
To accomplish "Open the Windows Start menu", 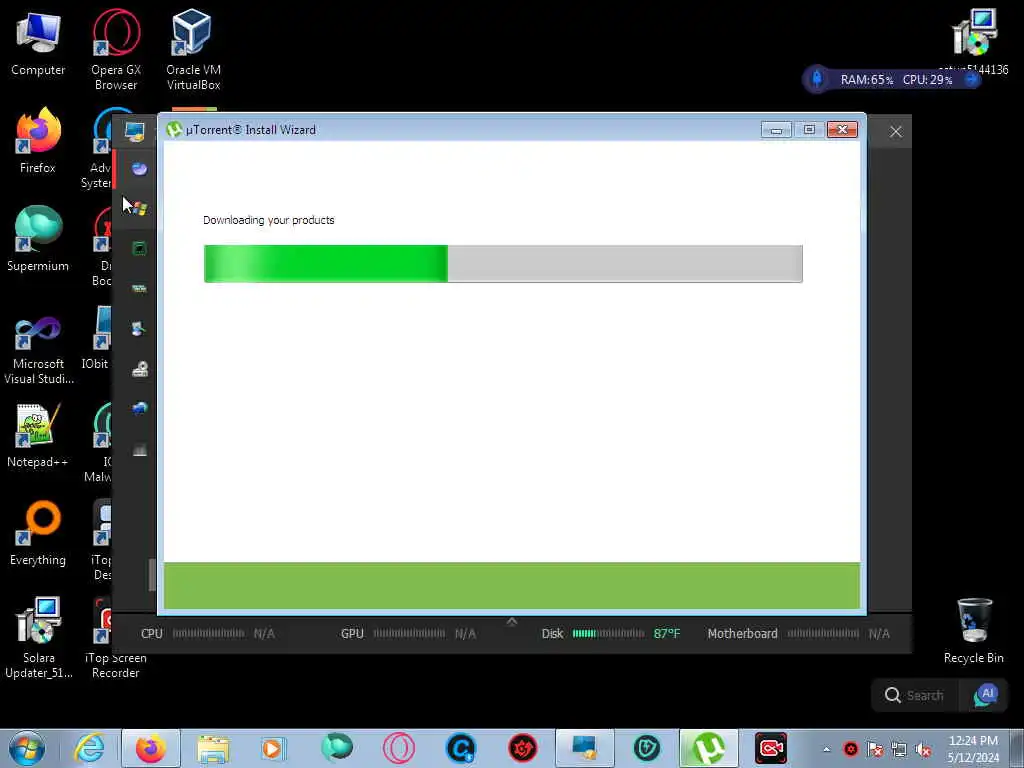I will tap(27, 748).
